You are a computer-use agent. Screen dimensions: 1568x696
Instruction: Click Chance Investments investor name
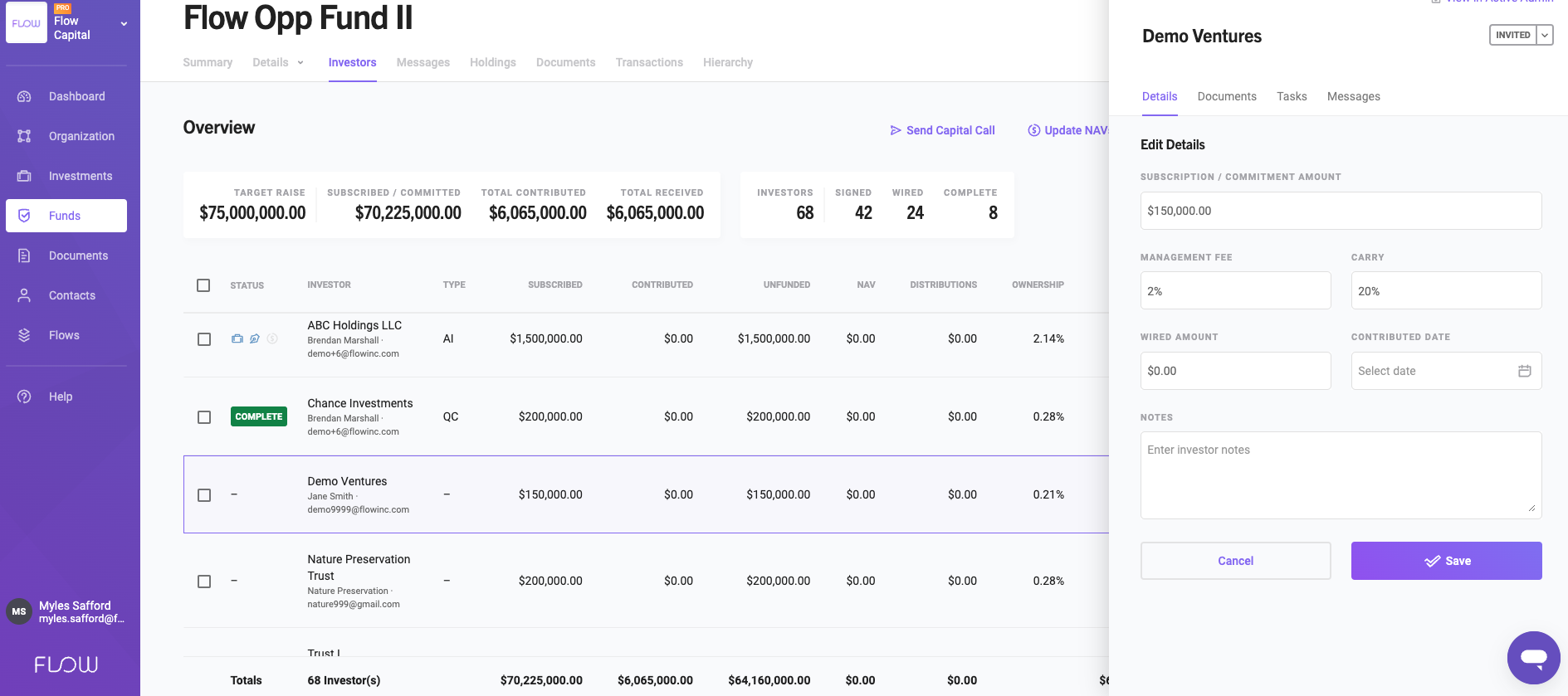(360, 403)
